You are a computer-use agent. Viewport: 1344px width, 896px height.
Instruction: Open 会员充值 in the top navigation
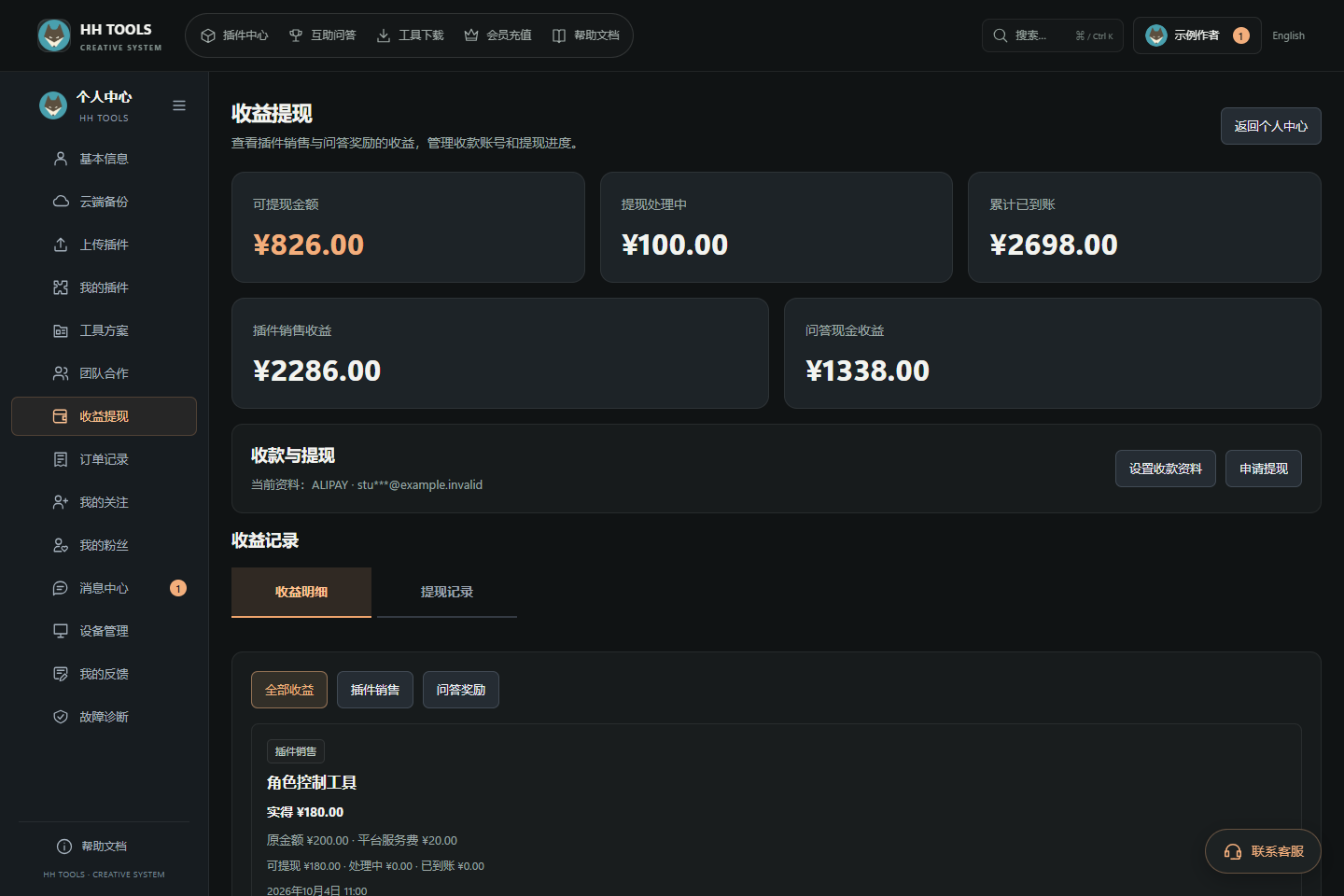pos(497,35)
